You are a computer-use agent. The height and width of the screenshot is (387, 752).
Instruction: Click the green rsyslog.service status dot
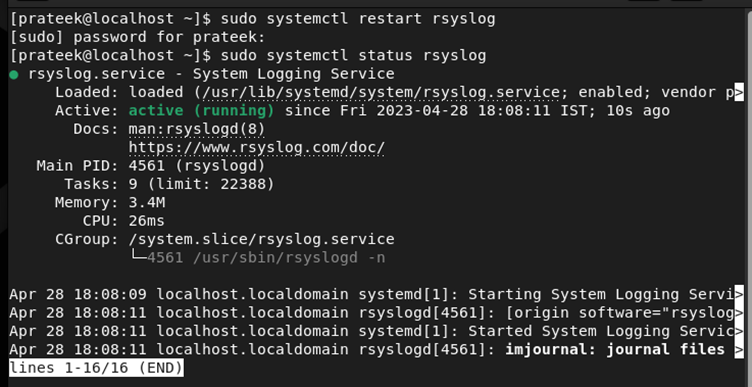point(13,75)
